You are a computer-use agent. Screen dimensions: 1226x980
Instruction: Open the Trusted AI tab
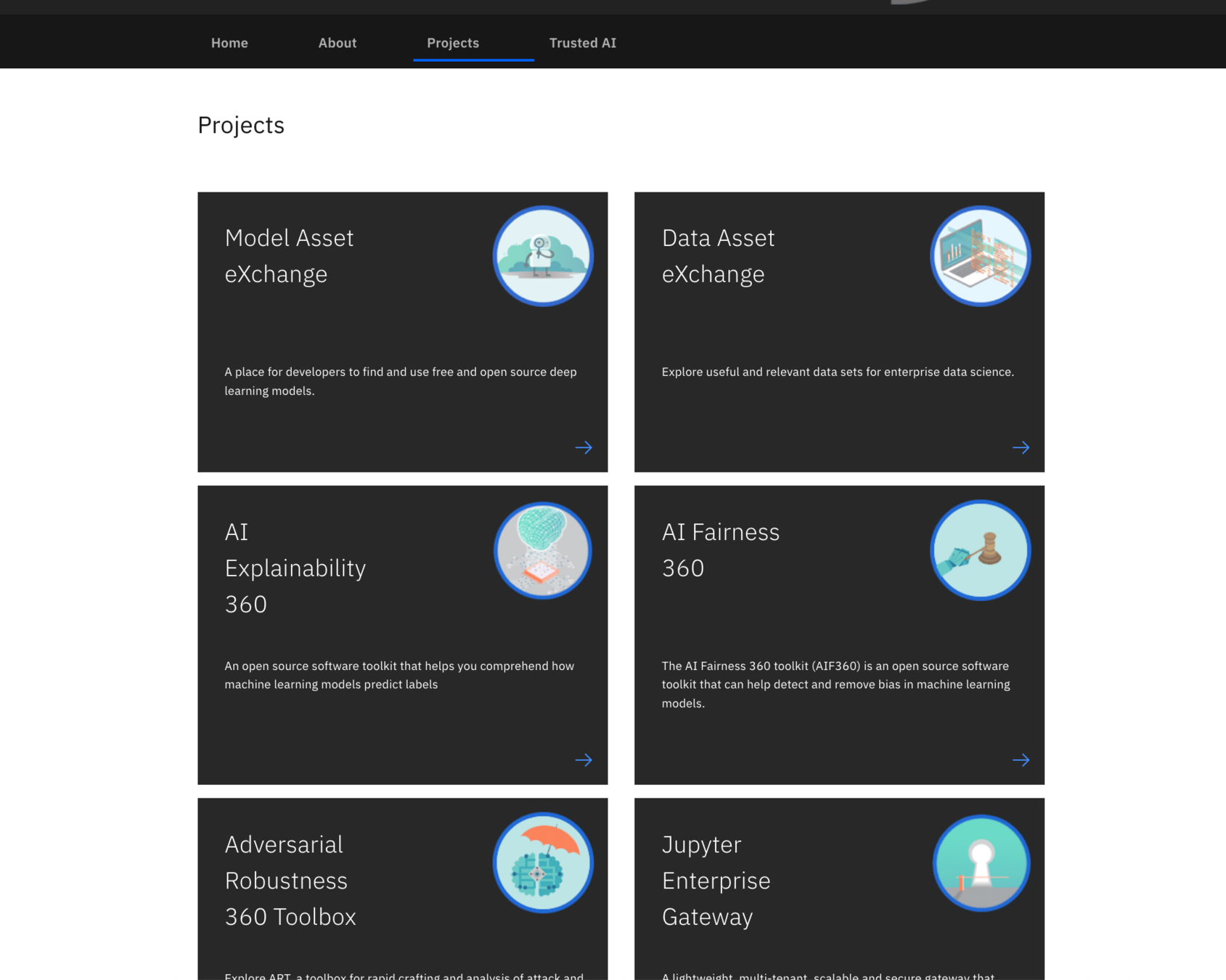coord(582,43)
